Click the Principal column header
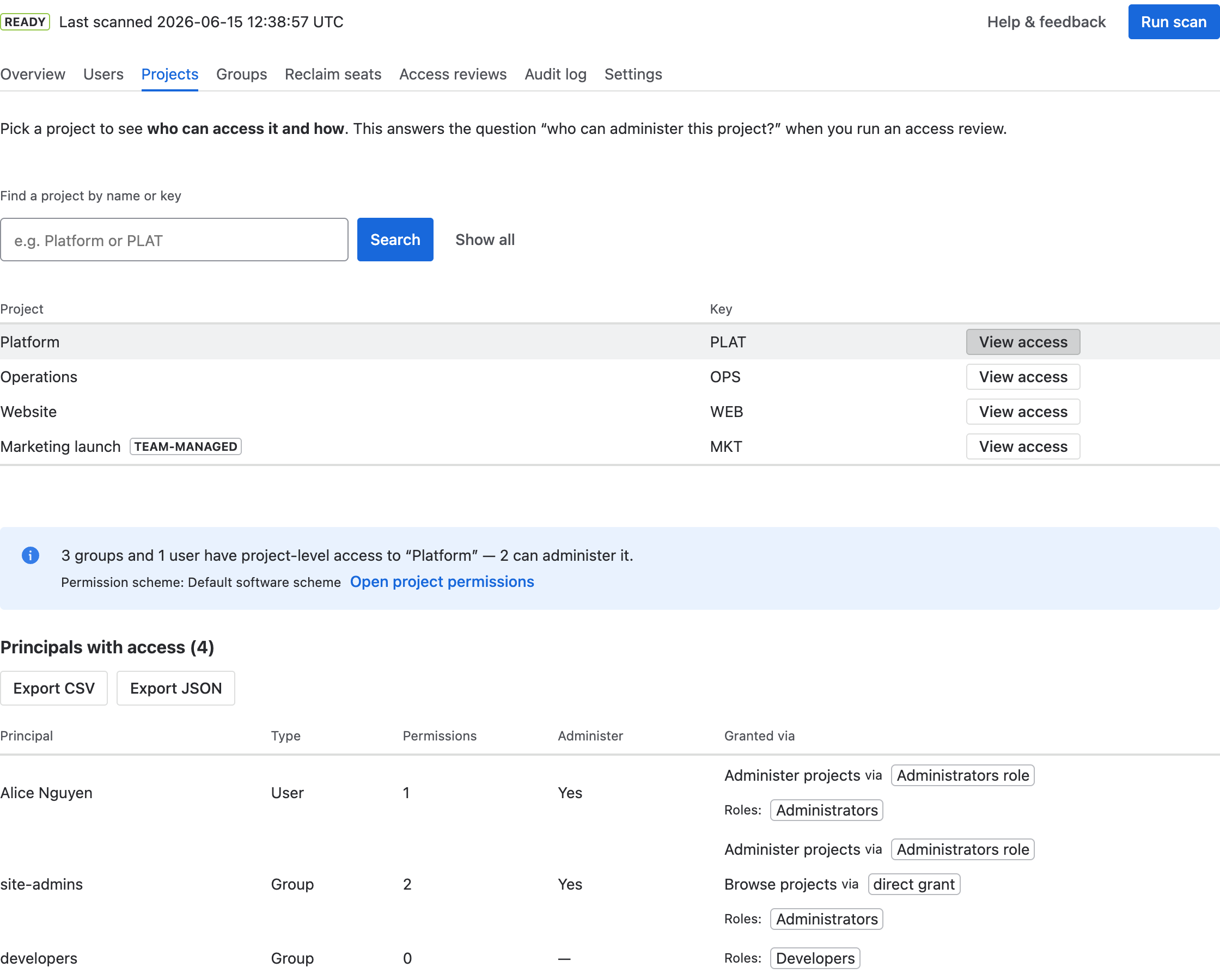This screenshot has width=1220, height=980. tap(27, 736)
